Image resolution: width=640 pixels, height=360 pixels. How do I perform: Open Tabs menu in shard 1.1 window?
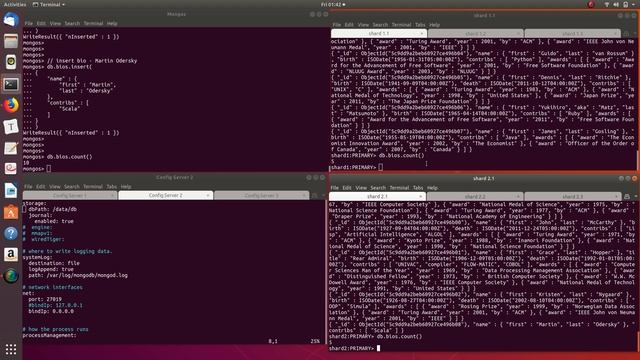tap(420, 25)
